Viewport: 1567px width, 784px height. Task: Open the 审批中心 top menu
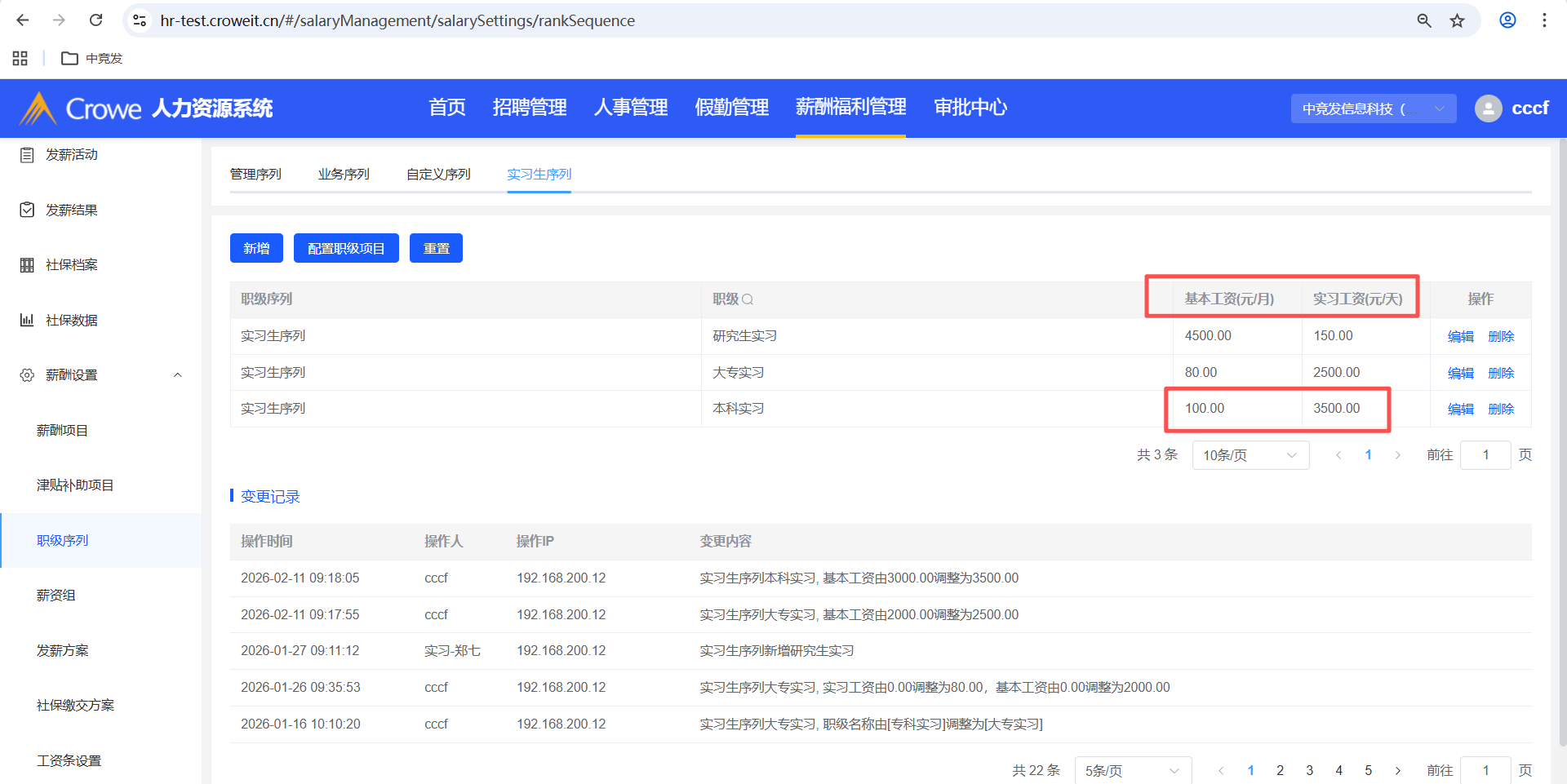pyautogui.click(x=970, y=108)
